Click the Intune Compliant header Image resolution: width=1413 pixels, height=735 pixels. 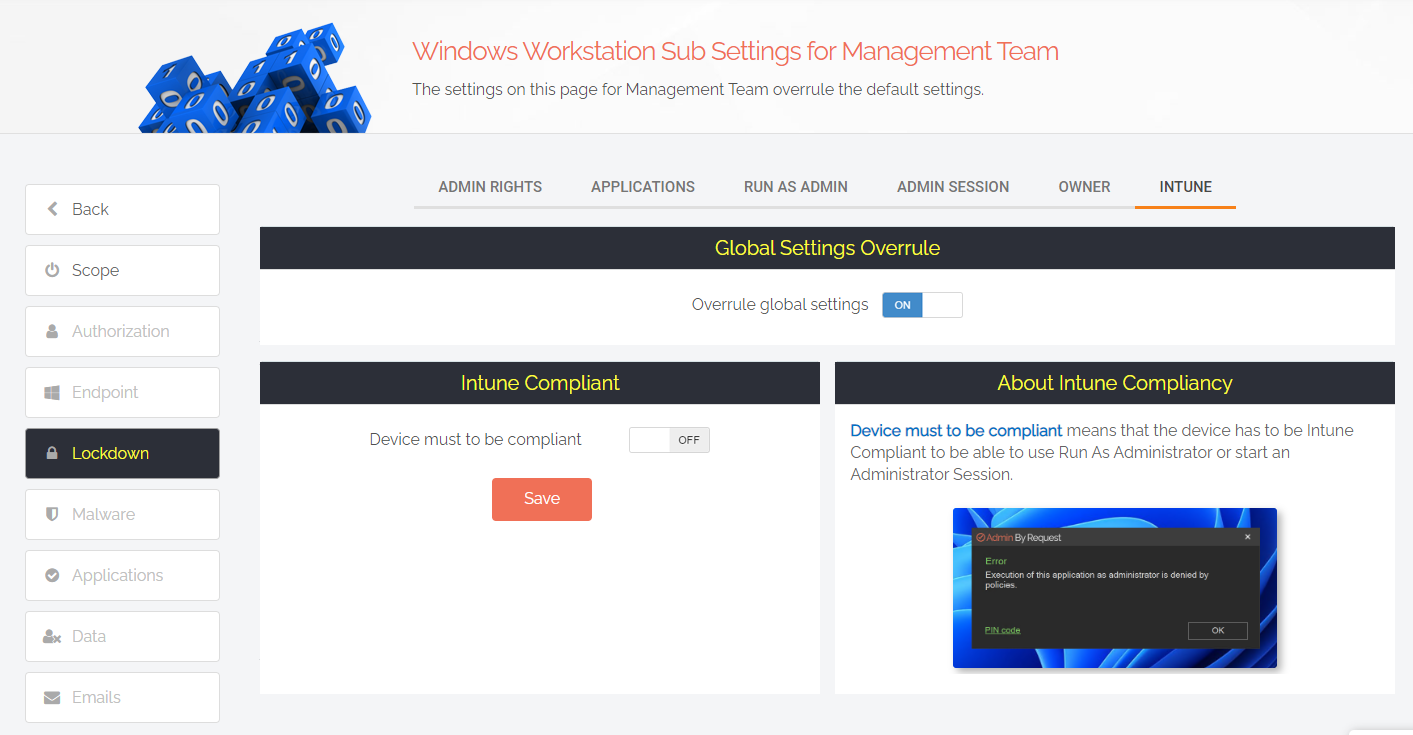pos(540,383)
